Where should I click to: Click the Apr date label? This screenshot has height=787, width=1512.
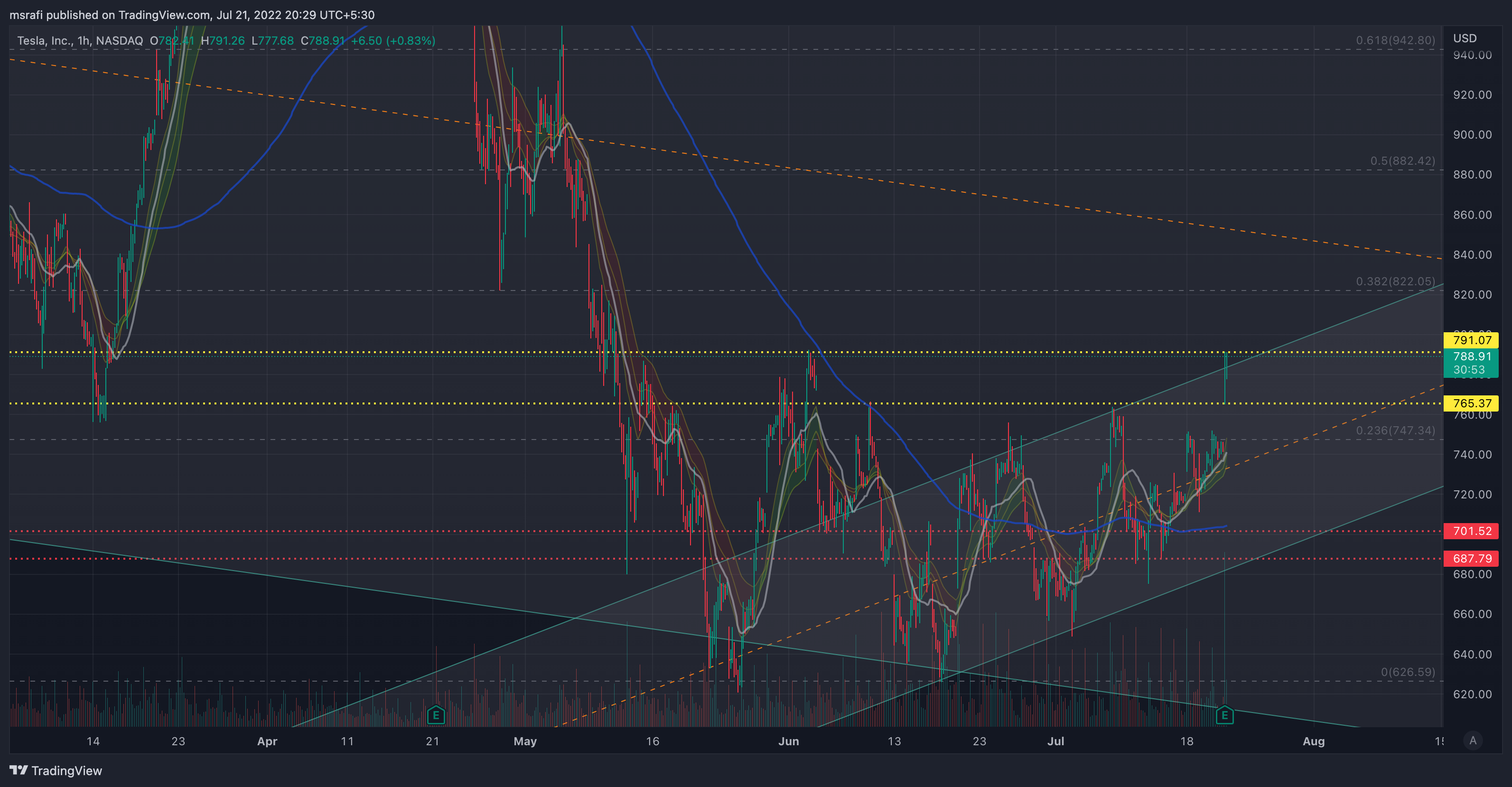pos(267,741)
